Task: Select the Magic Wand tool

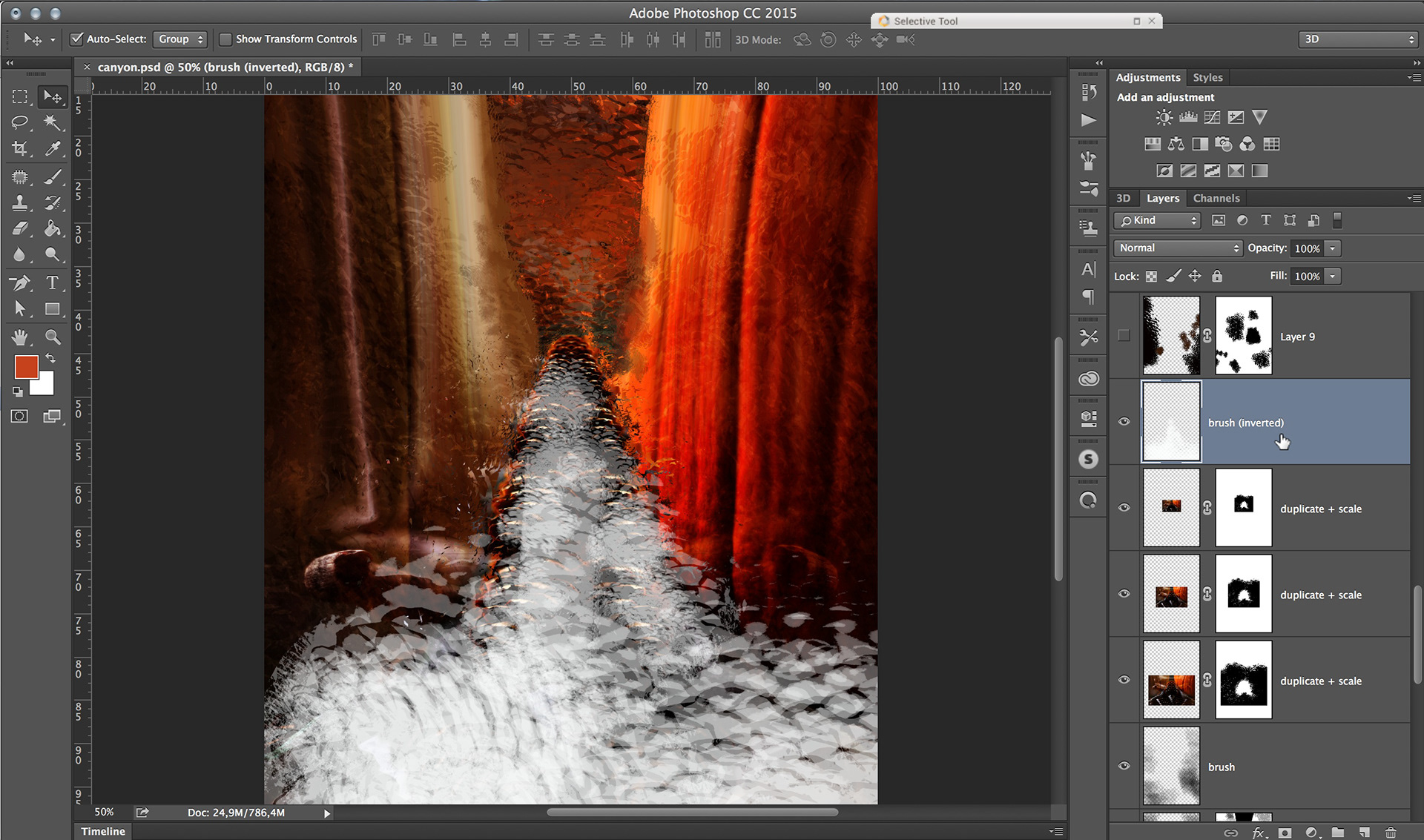Action: point(52,122)
